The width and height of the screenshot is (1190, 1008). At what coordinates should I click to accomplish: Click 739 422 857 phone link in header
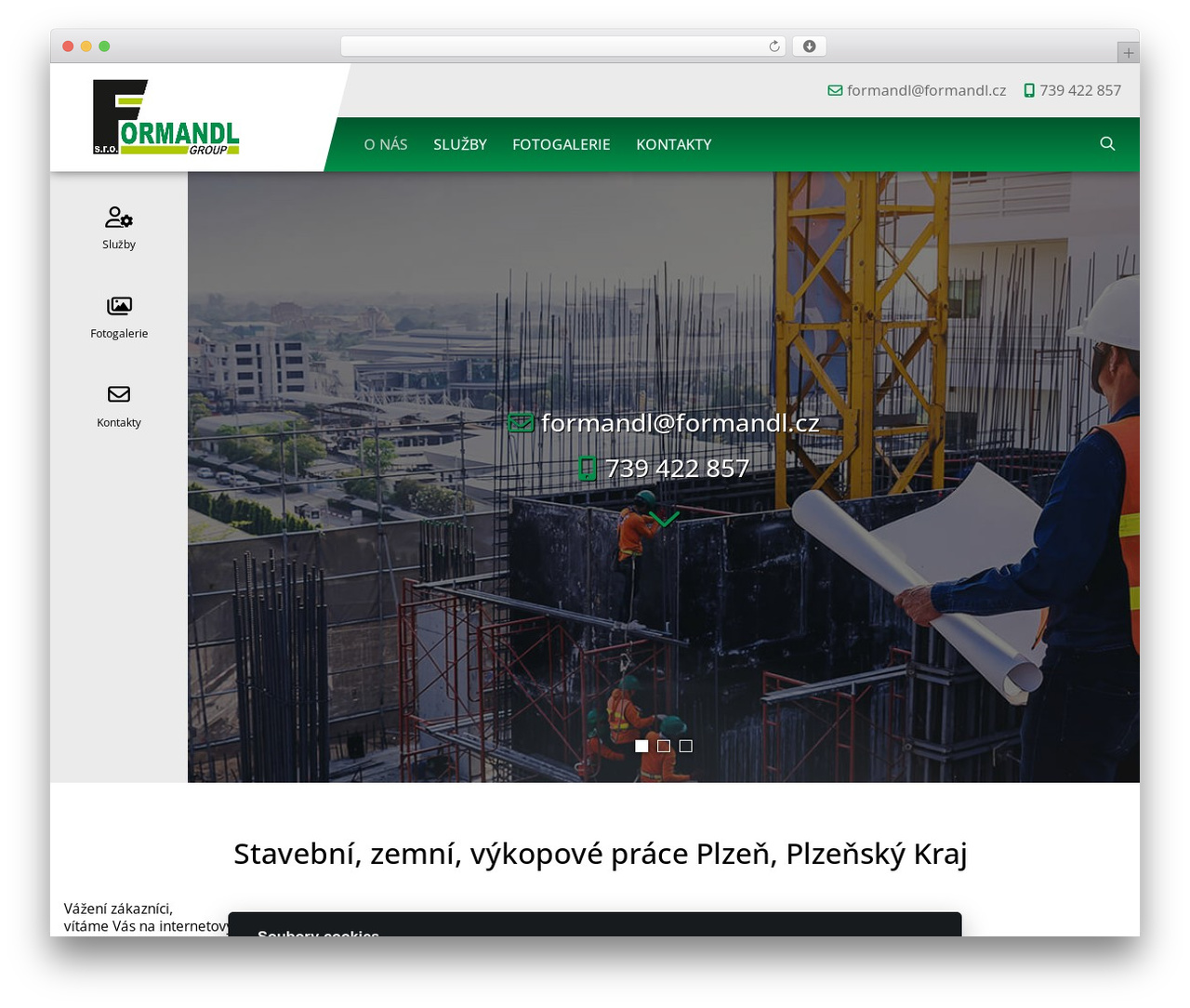point(1080,90)
